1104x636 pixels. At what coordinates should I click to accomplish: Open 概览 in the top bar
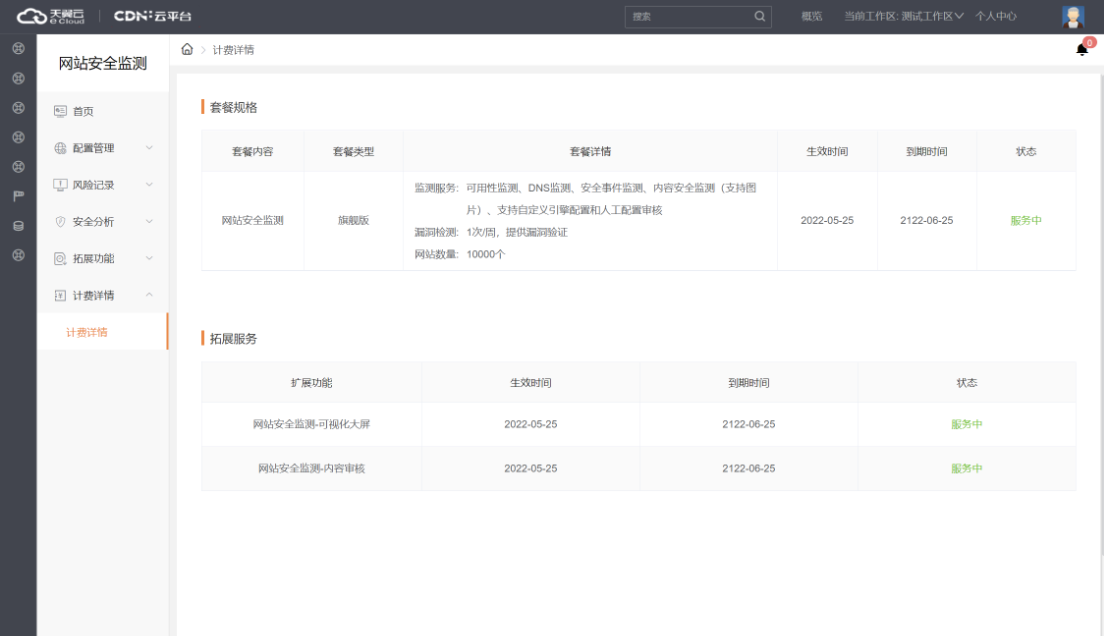pyautogui.click(x=812, y=16)
